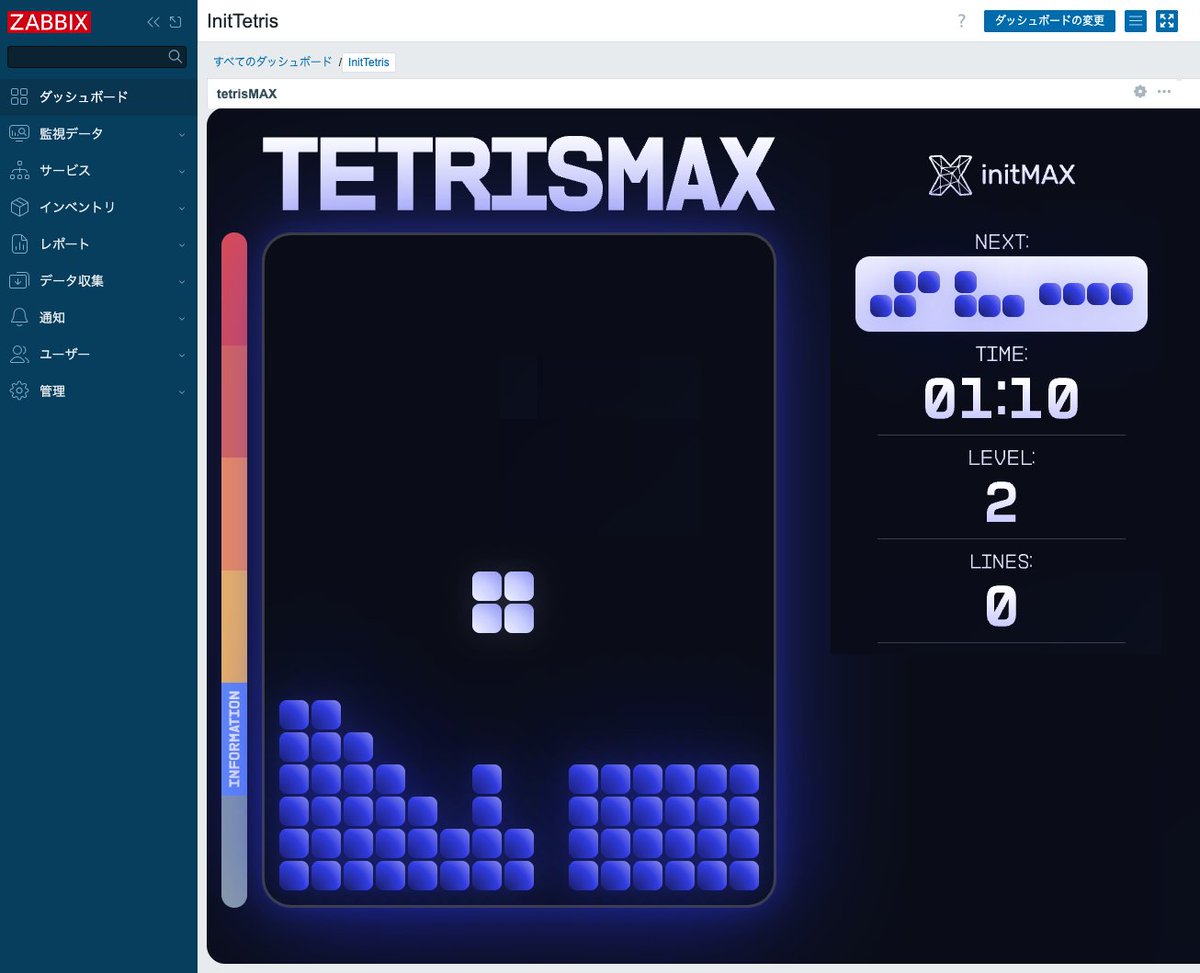Hide the sidebar using the arrow-box icon
The height and width of the screenshot is (973, 1200).
tap(176, 22)
